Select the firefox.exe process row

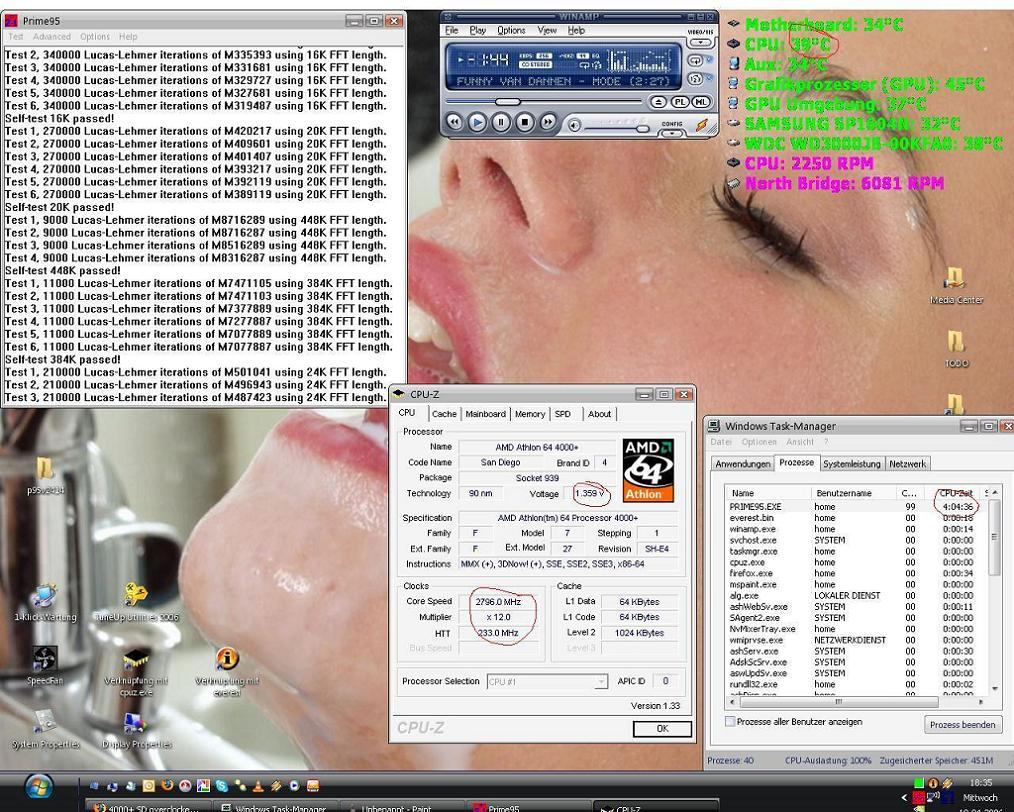[856, 573]
